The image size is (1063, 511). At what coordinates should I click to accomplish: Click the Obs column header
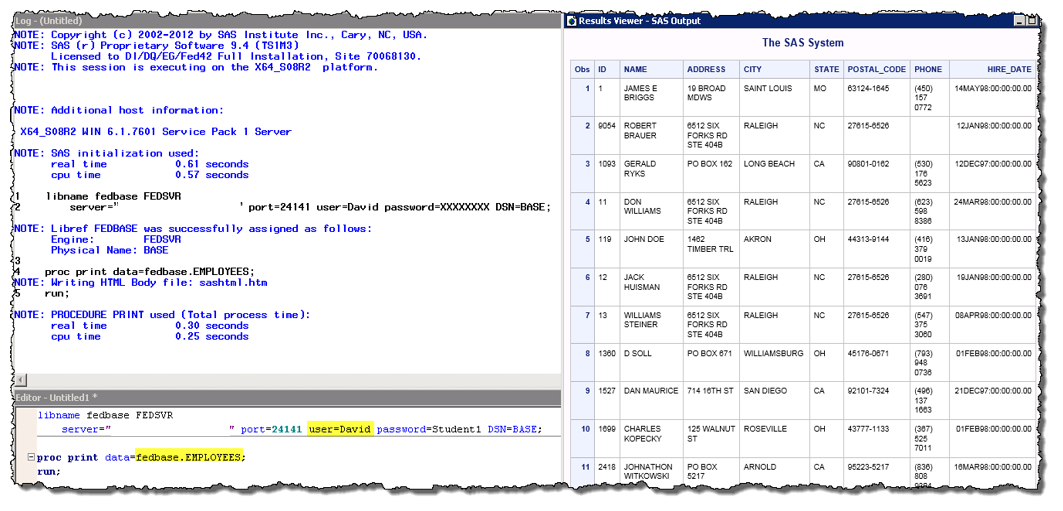click(581, 69)
